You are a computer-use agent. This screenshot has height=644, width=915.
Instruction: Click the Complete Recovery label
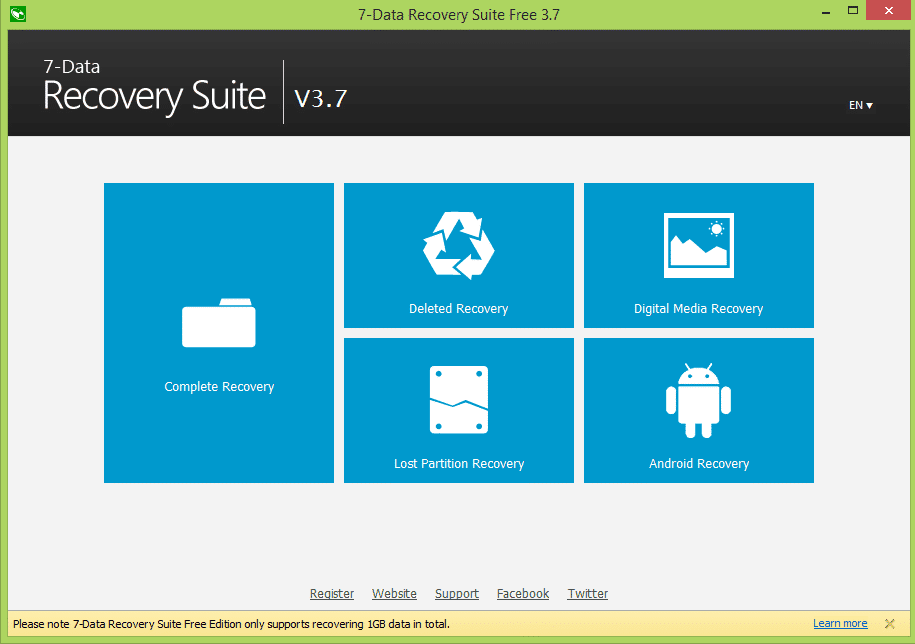point(219,387)
